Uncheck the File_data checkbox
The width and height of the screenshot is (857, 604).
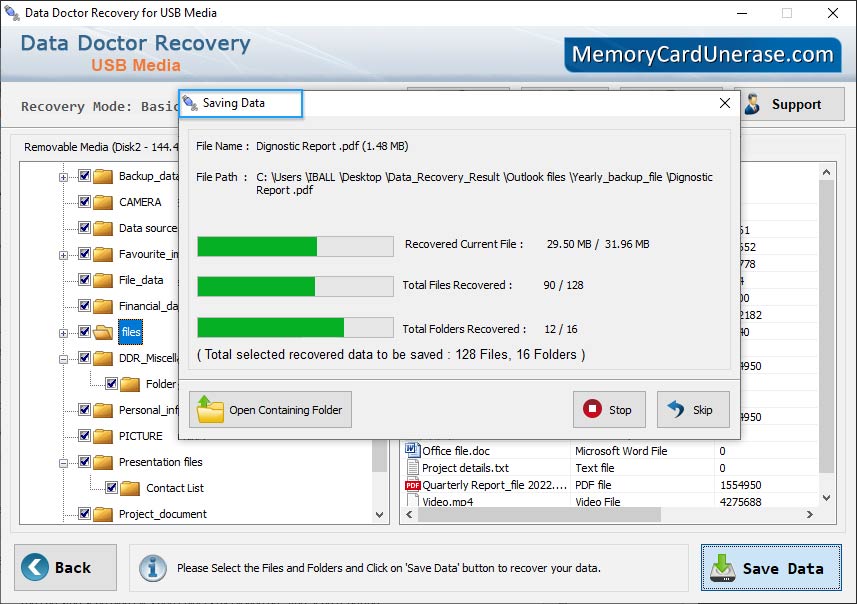point(84,279)
